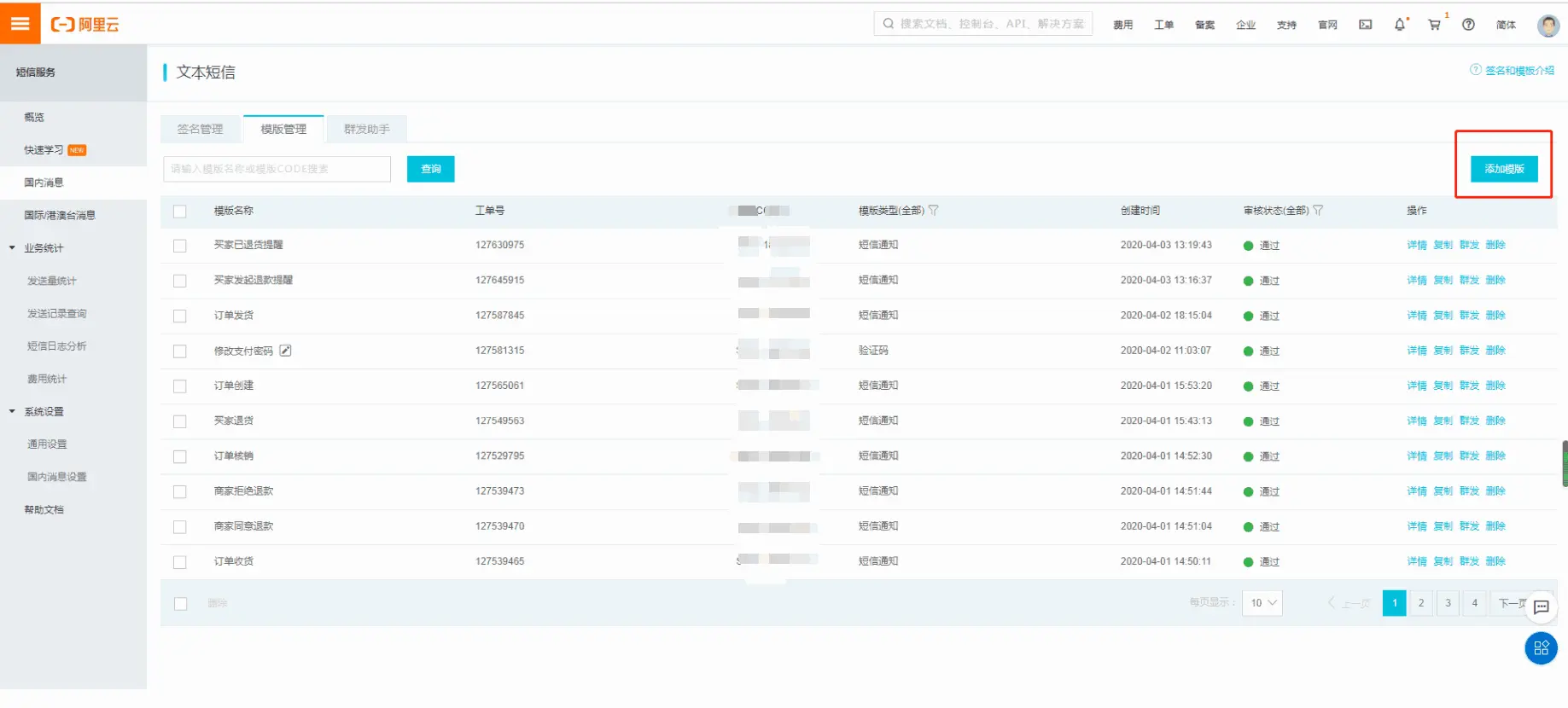Switch to the 签名管理 tab

[200, 129]
